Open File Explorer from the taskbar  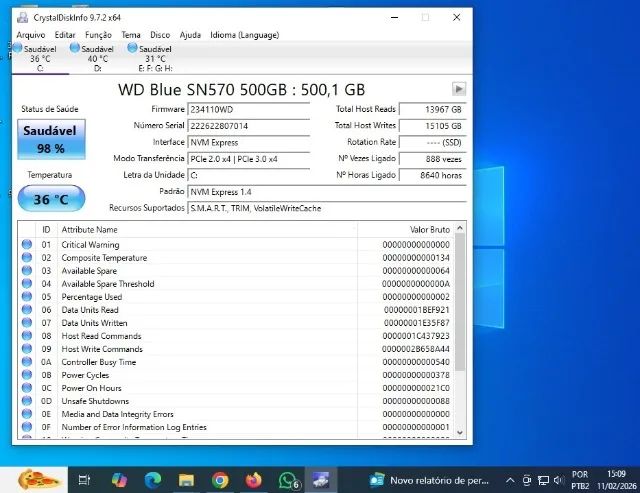click(x=186, y=480)
